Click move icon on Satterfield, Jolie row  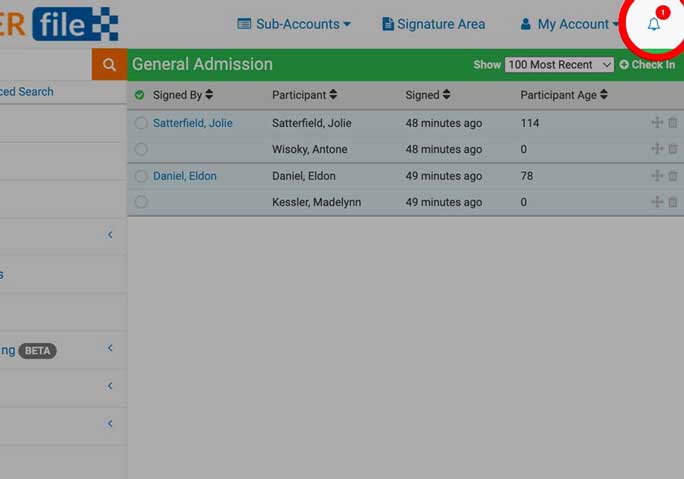point(657,123)
